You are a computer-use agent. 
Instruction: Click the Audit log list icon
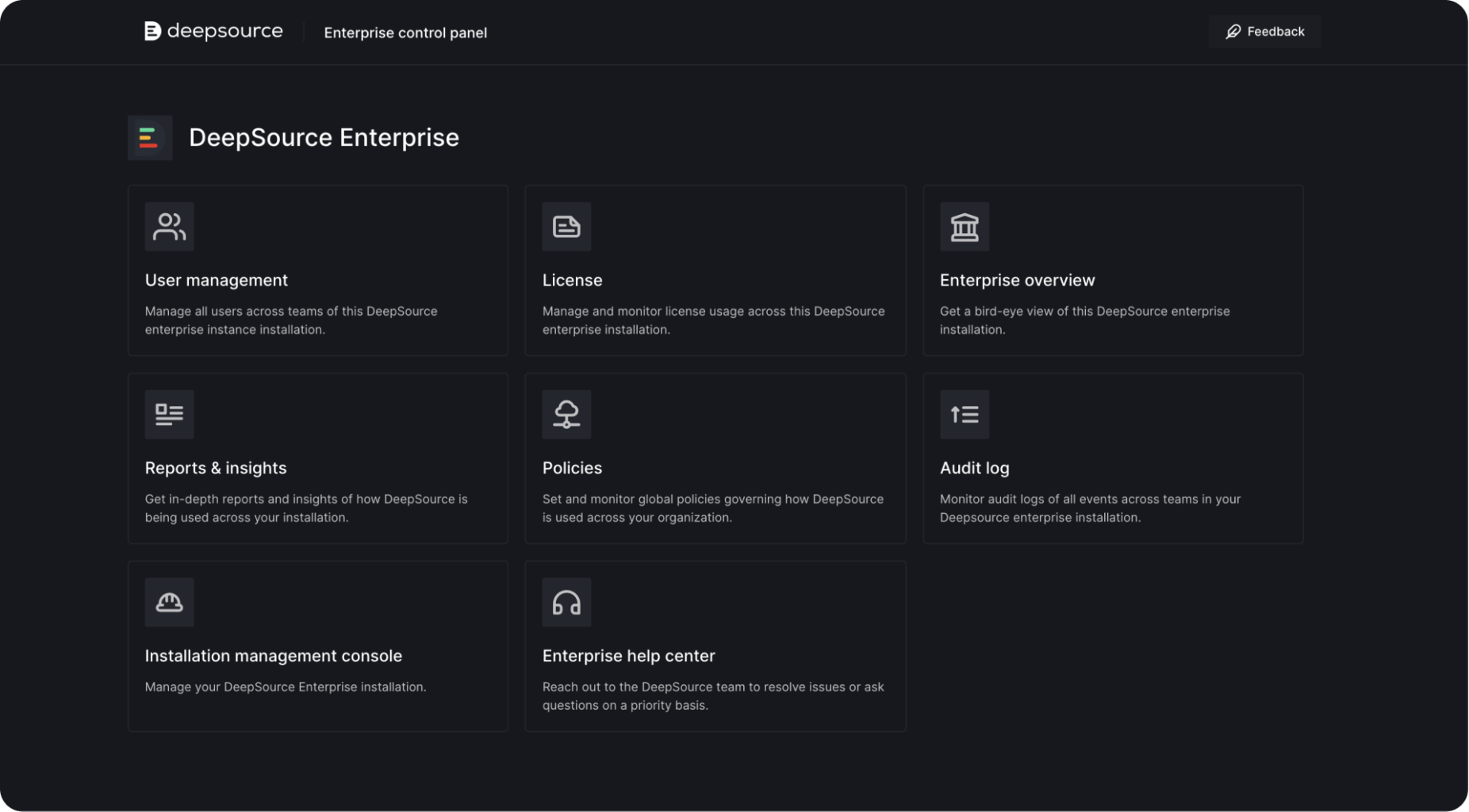pos(964,415)
